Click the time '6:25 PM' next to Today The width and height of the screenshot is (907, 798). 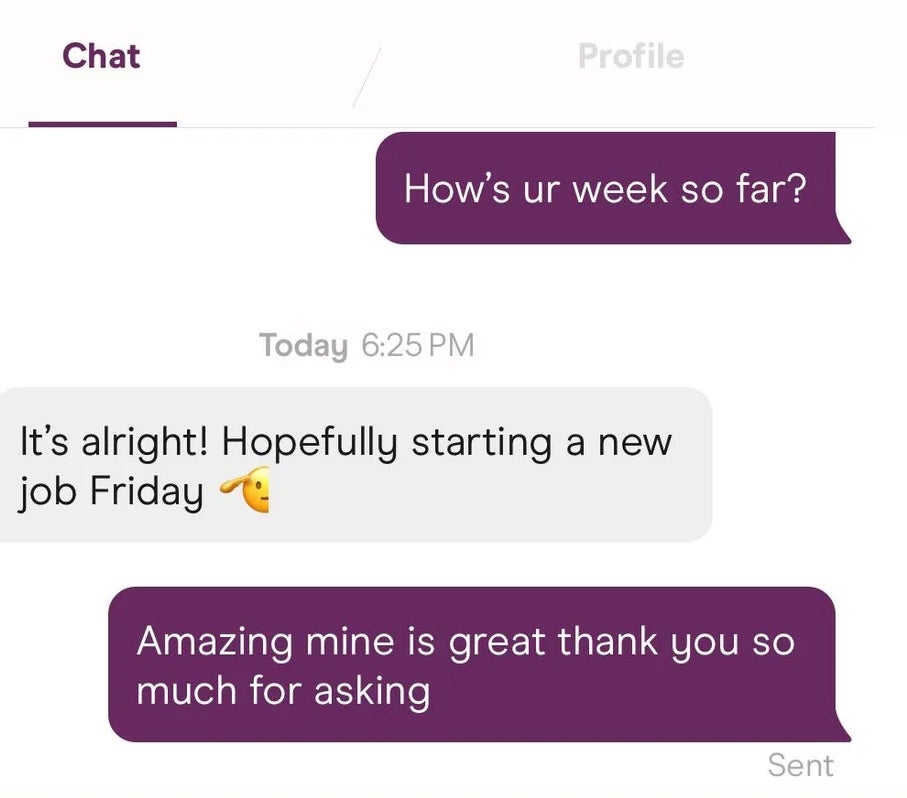pos(416,345)
